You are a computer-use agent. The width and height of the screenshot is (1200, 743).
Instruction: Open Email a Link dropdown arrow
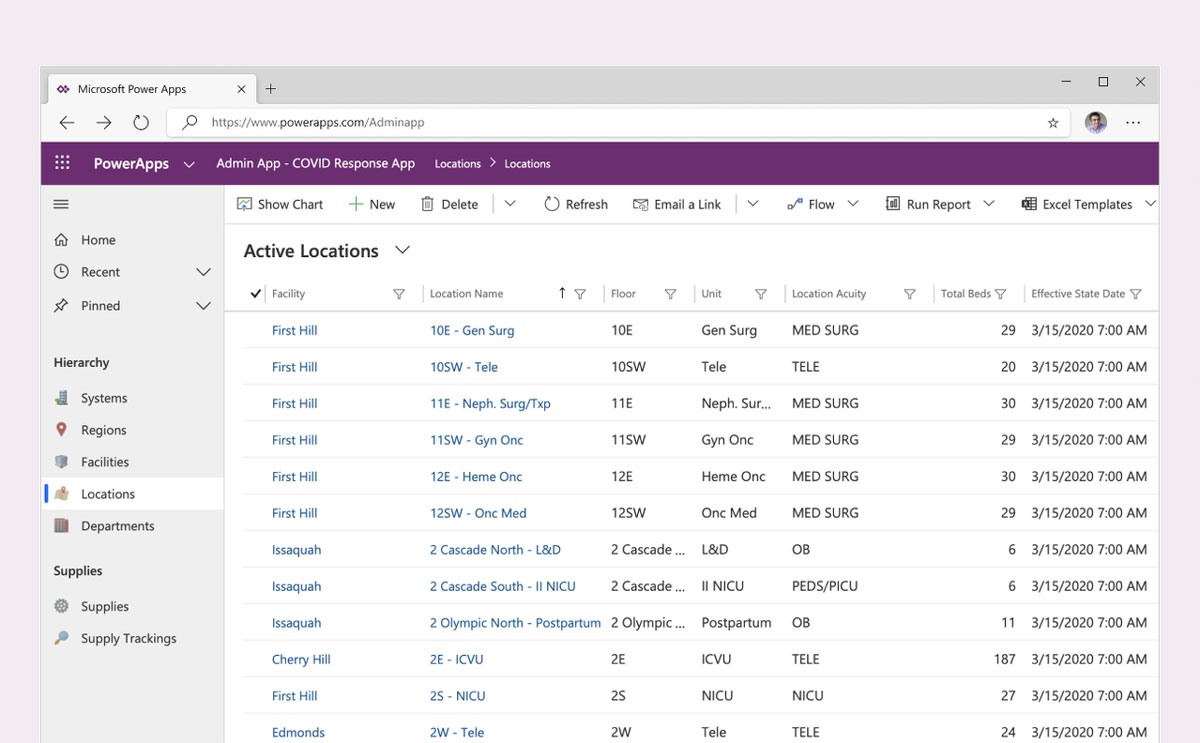753,204
